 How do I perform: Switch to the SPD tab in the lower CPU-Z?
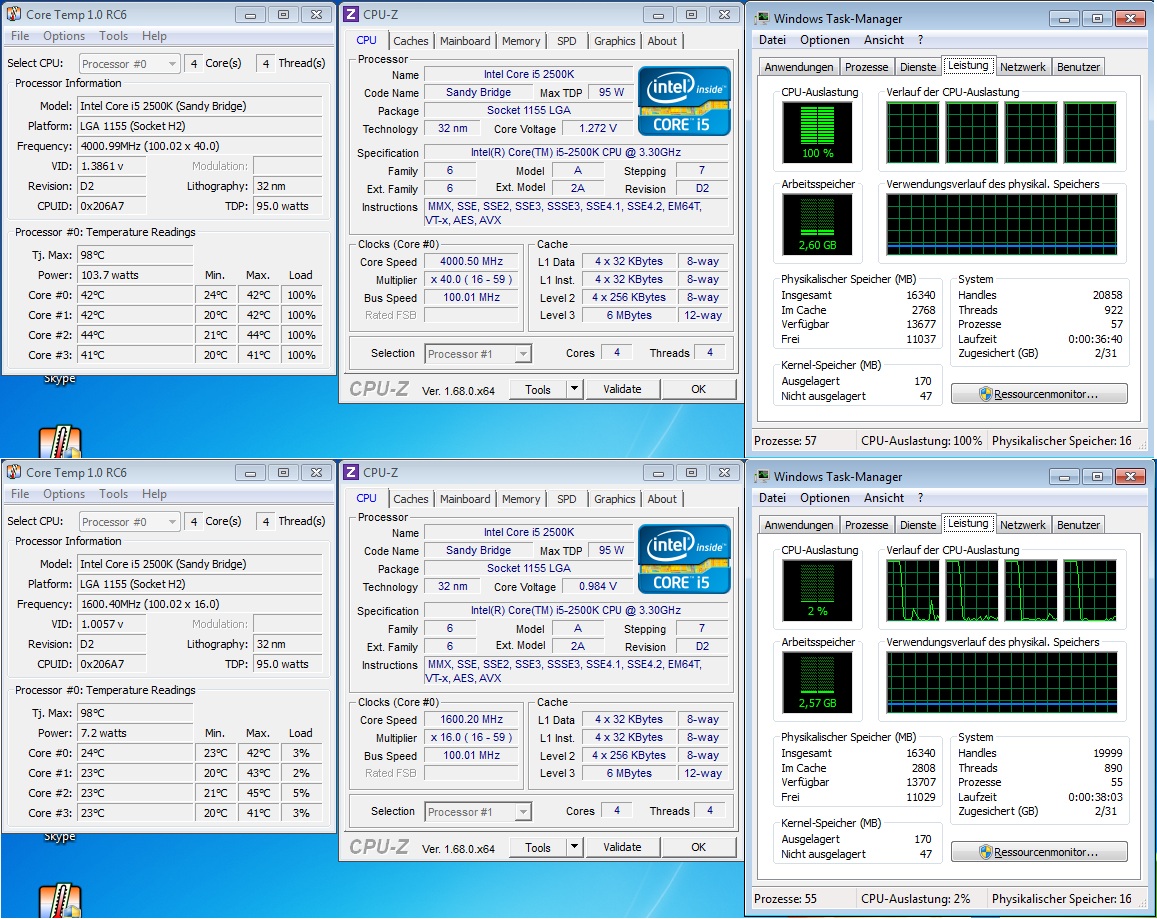567,498
